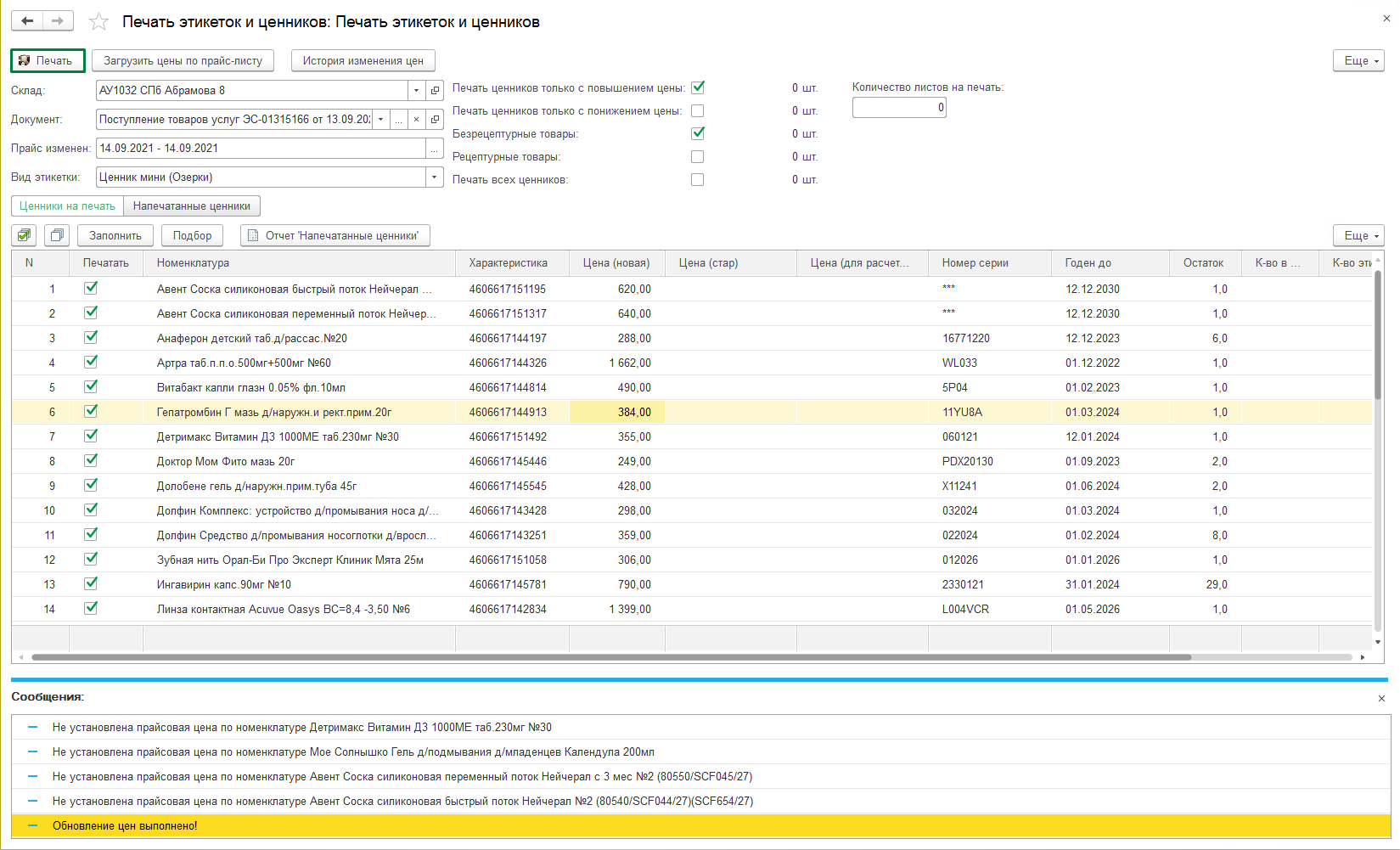This screenshot has width=1400, height=850.
Task: Click the История изменения цен button
Action: tap(363, 61)
